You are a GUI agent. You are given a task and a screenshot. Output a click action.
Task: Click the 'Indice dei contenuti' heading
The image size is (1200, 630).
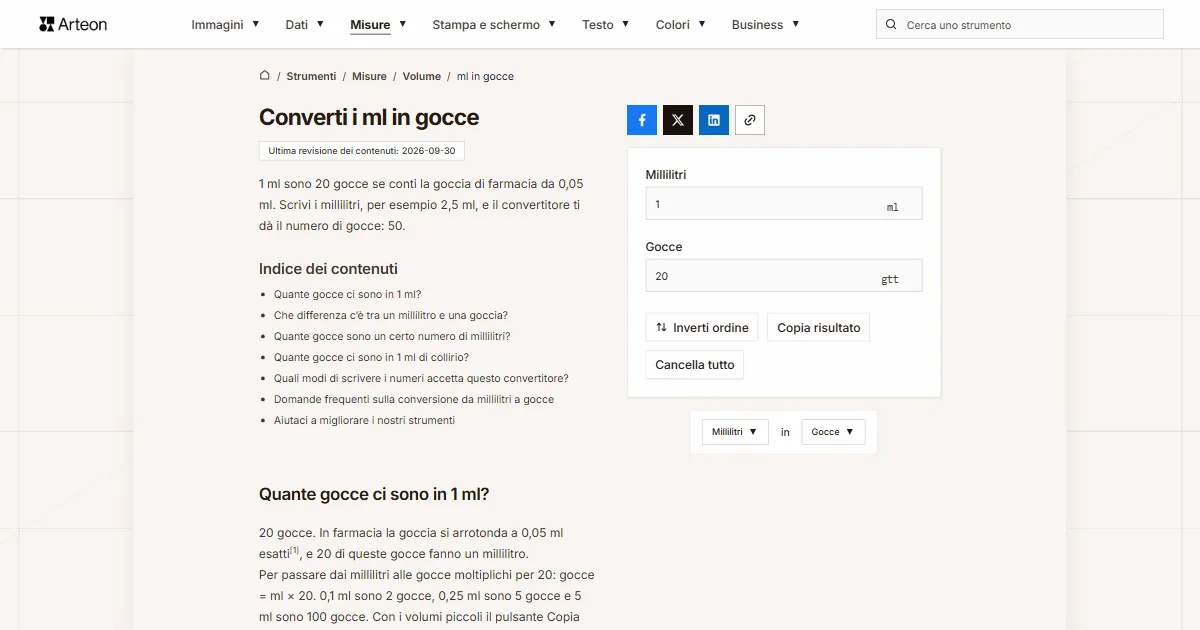pyautogui.click(x=328, y=268)
